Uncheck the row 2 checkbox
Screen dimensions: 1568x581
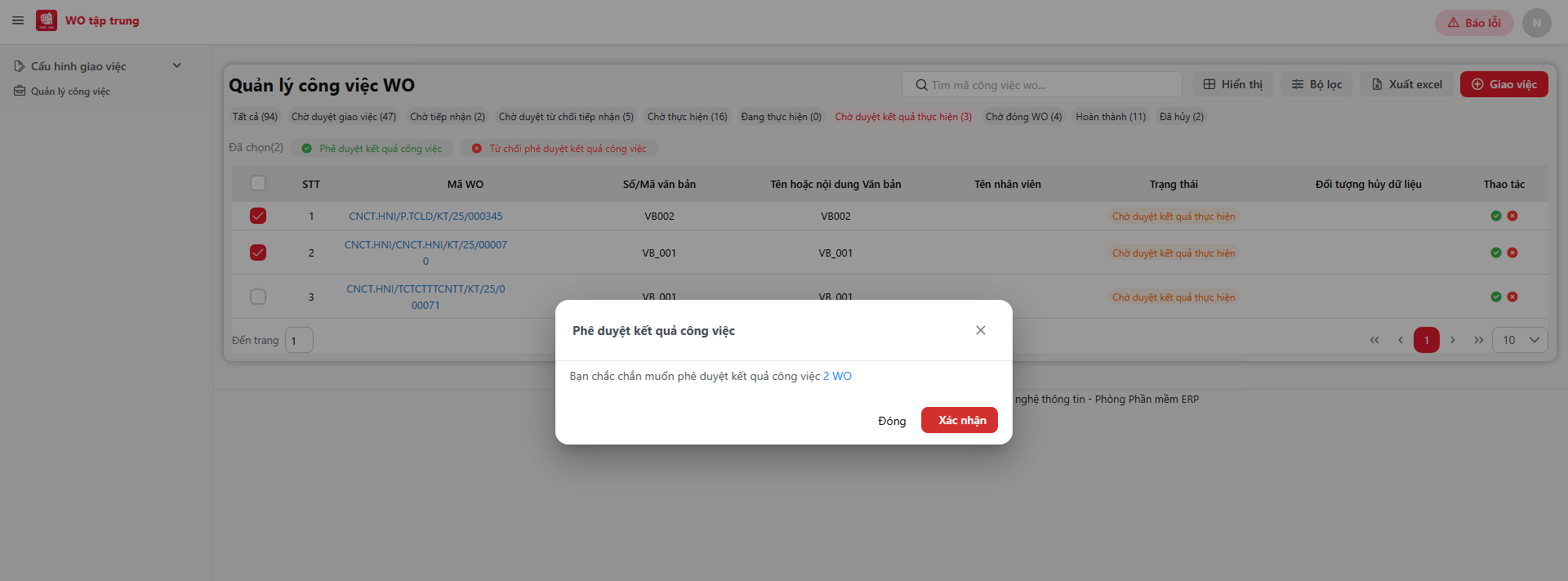pyautogui.click(x=258, y=253)
